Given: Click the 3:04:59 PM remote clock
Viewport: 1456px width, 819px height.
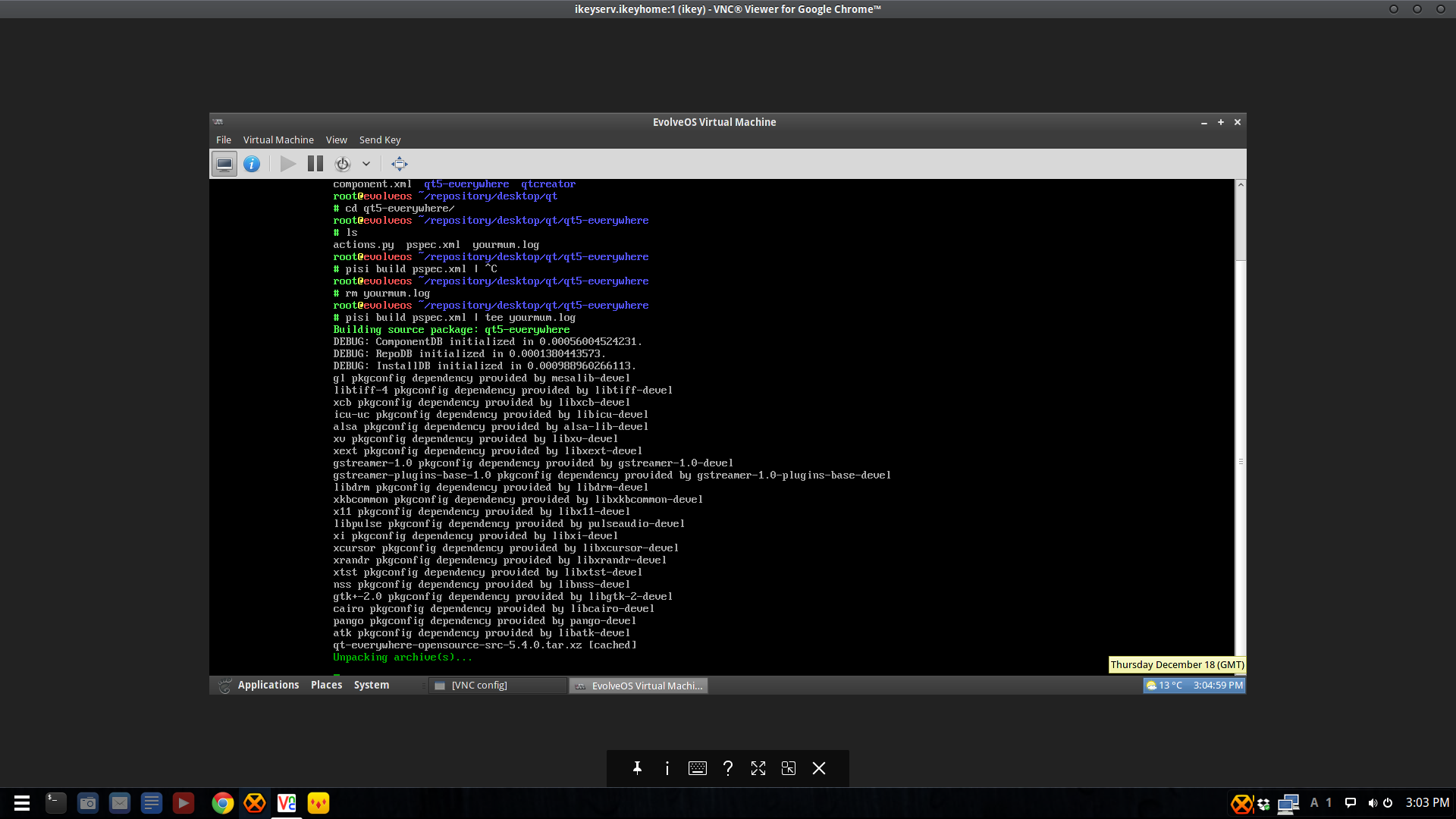Looking at the screenshot, I should point(1218,686).
